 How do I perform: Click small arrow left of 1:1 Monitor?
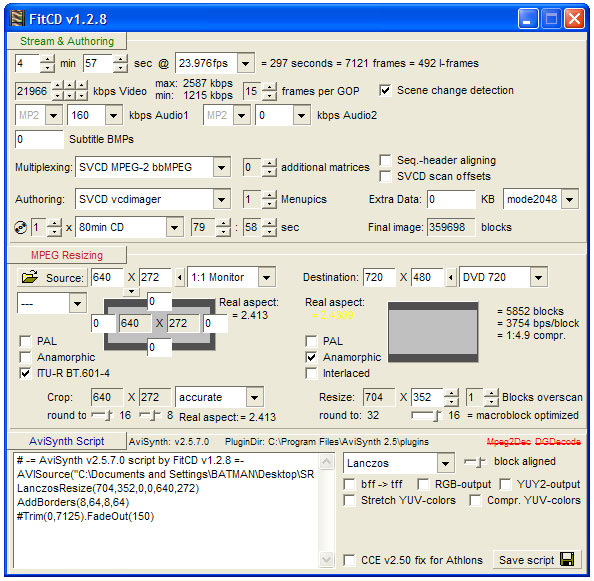[180, 278]
